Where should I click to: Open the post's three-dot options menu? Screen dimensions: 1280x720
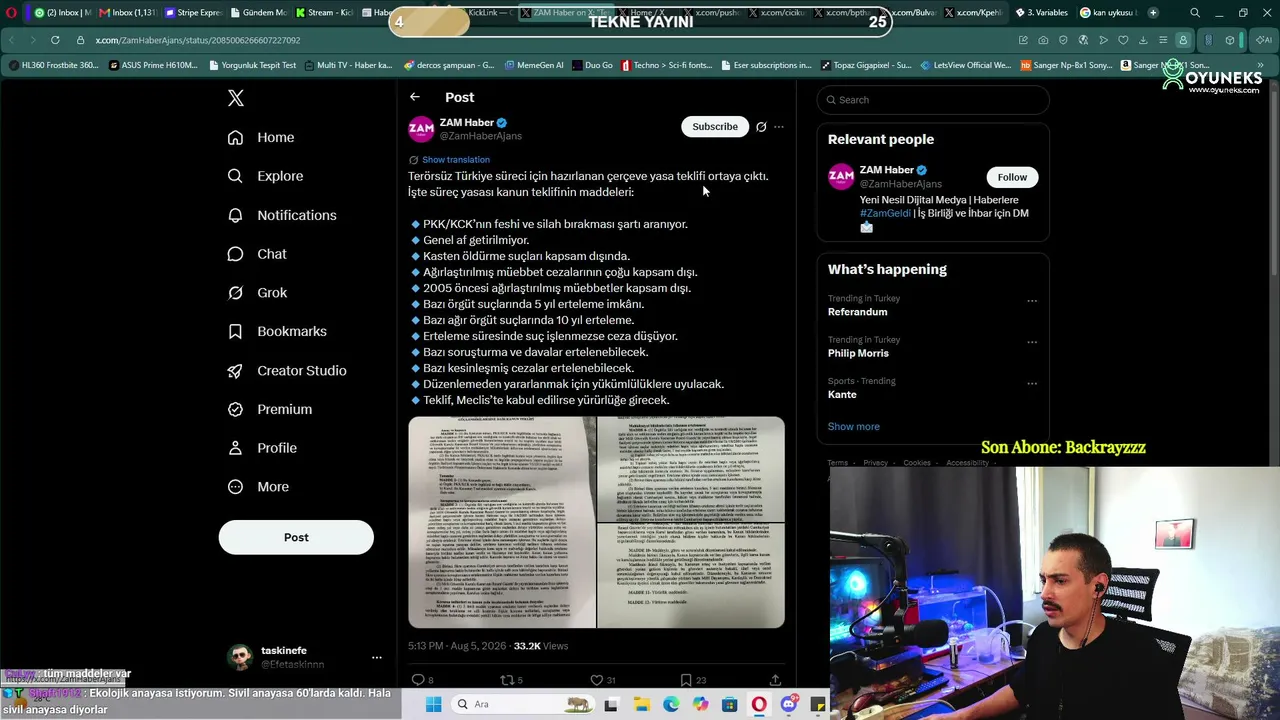(779, 127)
